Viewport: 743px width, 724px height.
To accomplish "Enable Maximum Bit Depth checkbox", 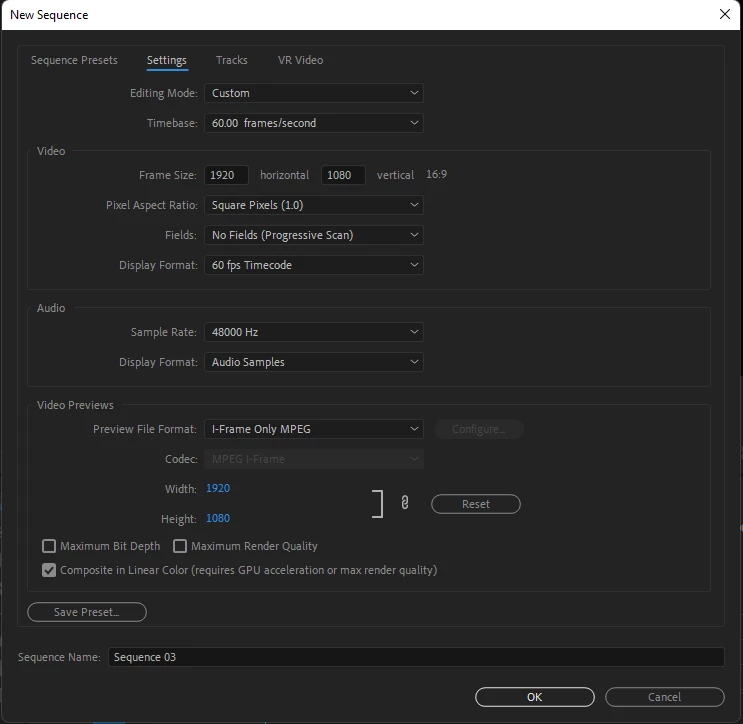I will tap(49, 546).
